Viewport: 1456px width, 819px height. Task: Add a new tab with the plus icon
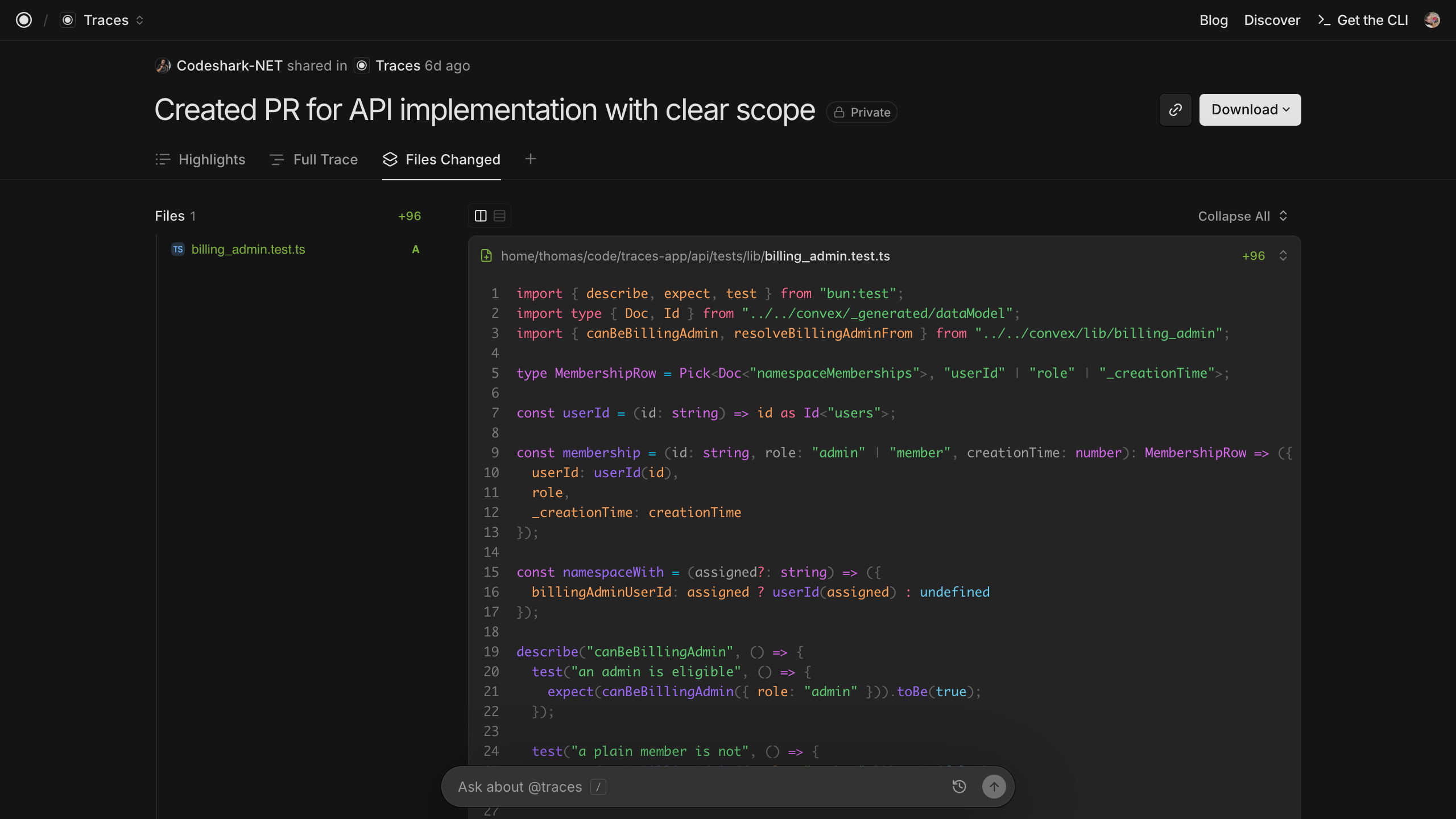[x=530, y=159]
